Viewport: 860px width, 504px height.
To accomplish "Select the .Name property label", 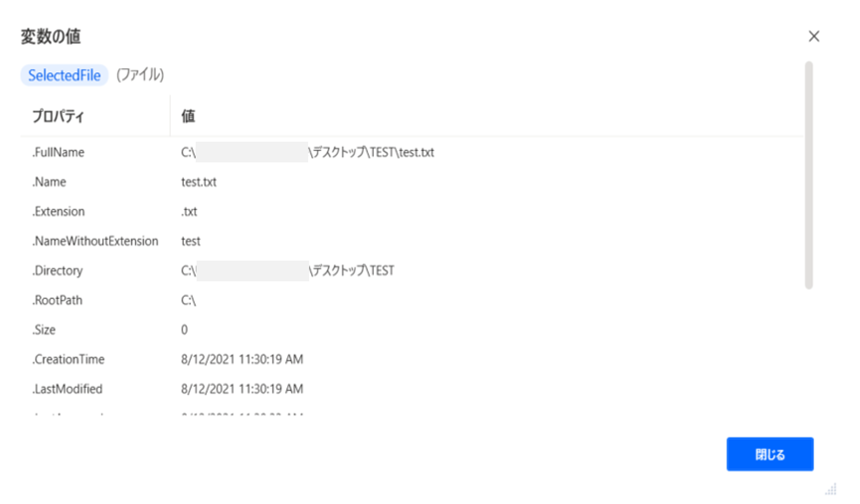I will tap(49, 182).
